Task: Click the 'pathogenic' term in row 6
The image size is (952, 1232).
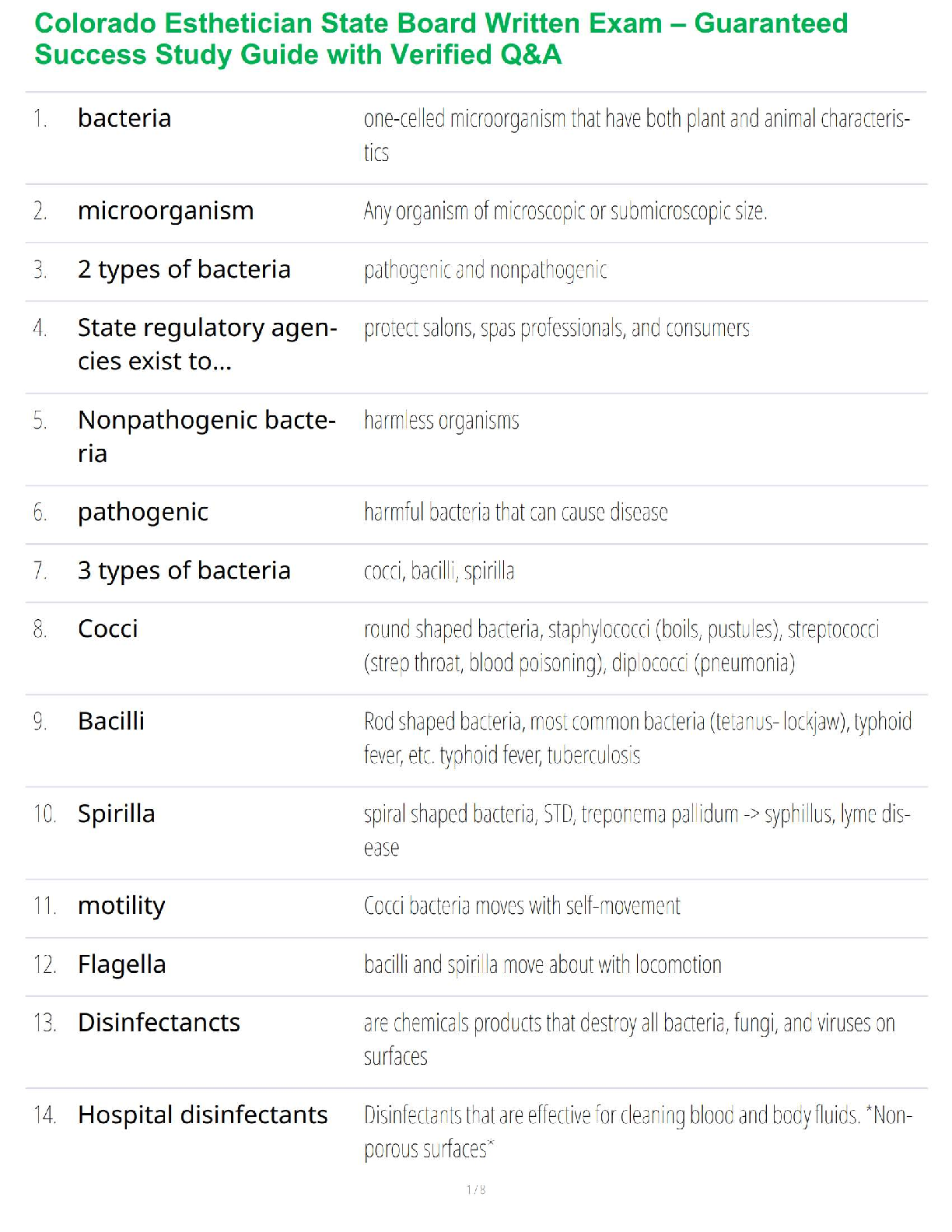Action: pos(143,512)
